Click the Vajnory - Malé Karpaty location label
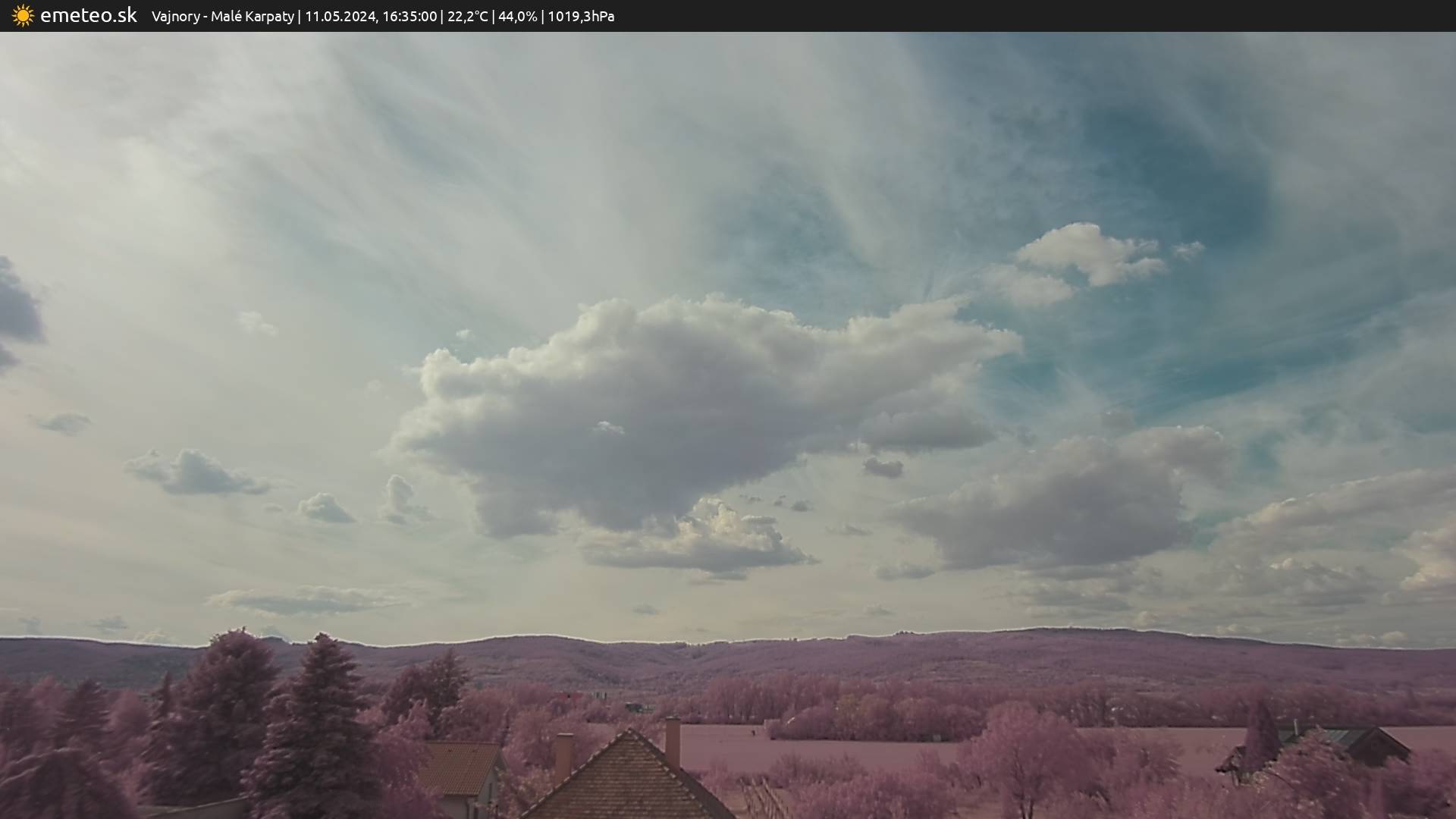This screenshot has height=819, width=1456. [x=222, y=17]
